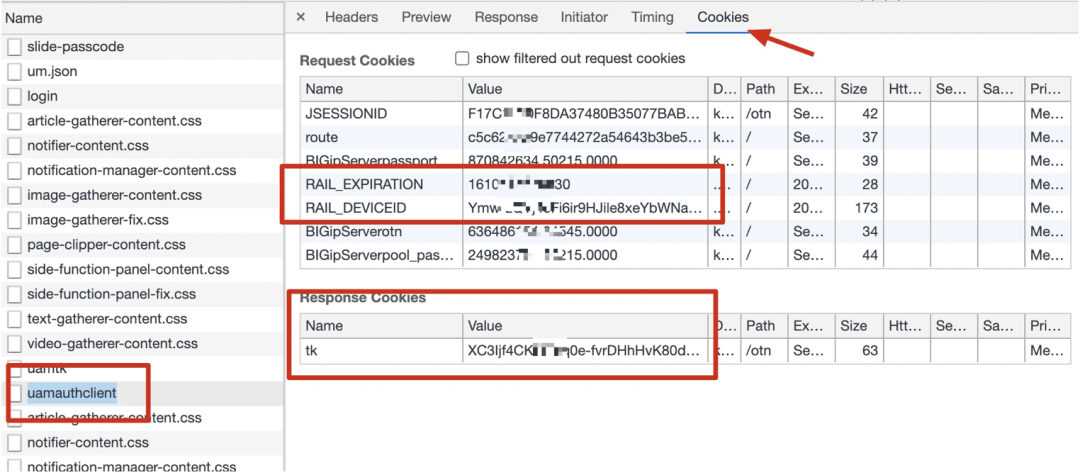Screen dimensions: 1080x475
Task: Open the Initiator tab
Action: [584, 17]
